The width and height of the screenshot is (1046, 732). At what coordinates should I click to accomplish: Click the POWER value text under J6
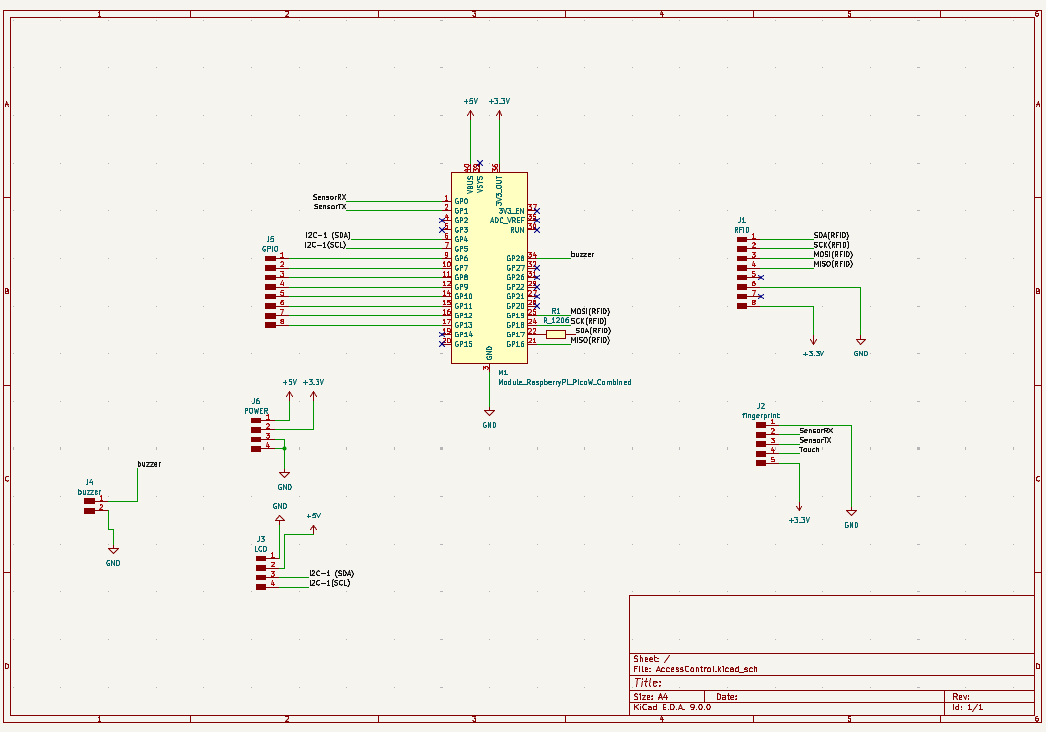coord(256,411)
